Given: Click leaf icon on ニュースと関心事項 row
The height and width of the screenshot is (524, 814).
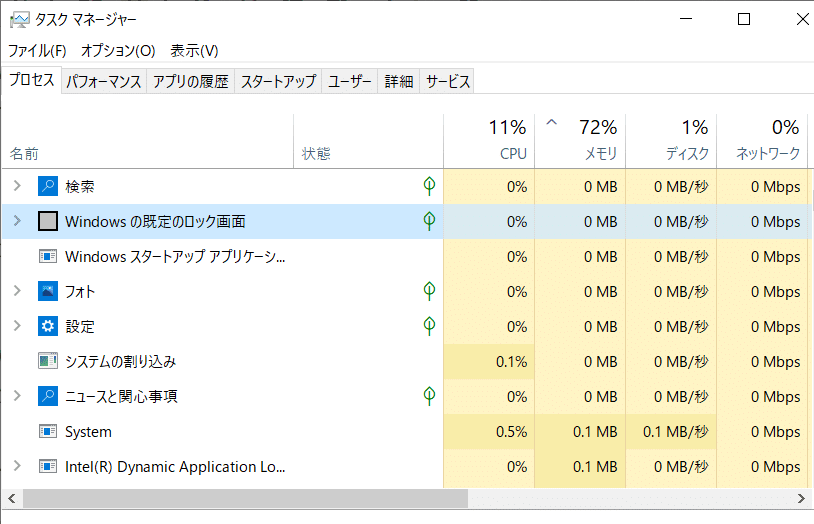Looking at the screenshot, I should point(429,396).
